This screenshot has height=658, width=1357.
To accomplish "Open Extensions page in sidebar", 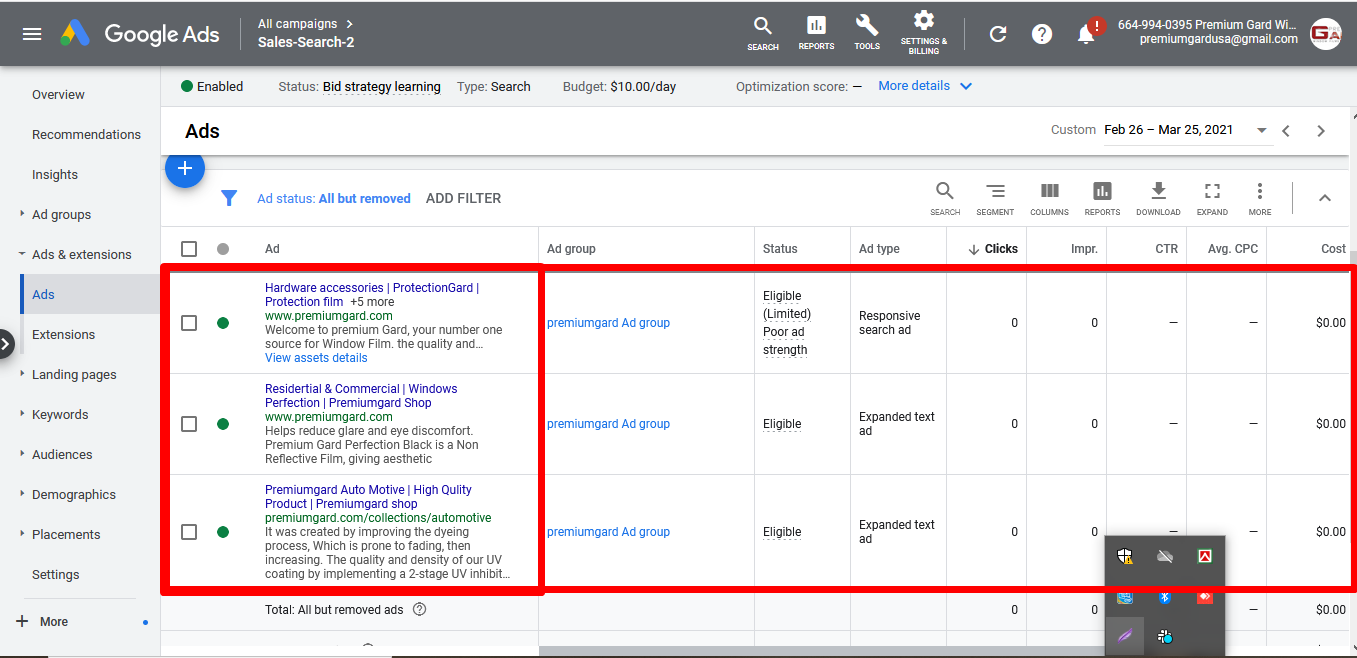I will pyautogui.click(x=63, y=334).
